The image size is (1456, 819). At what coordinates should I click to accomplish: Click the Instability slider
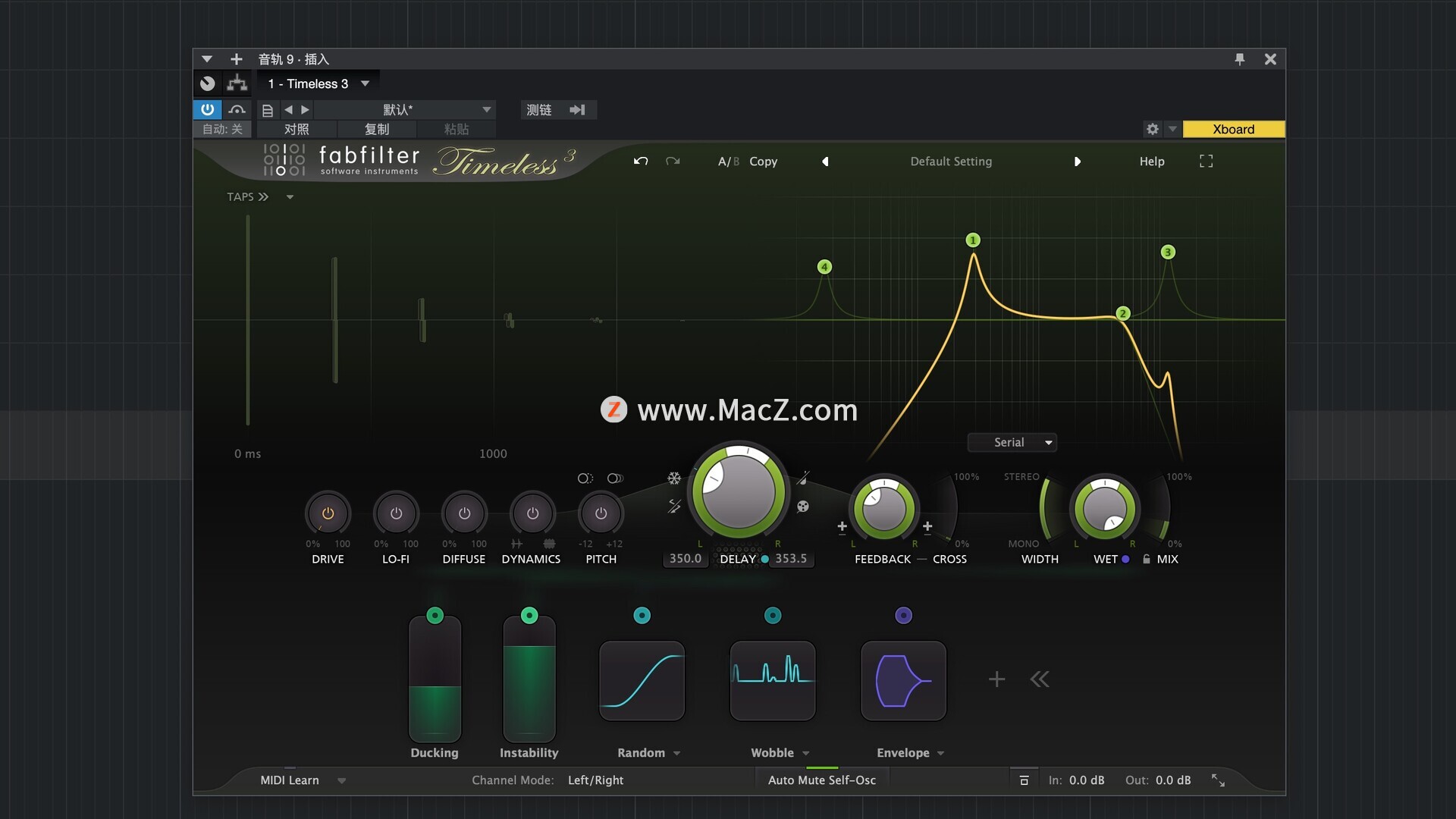point(529,679)
